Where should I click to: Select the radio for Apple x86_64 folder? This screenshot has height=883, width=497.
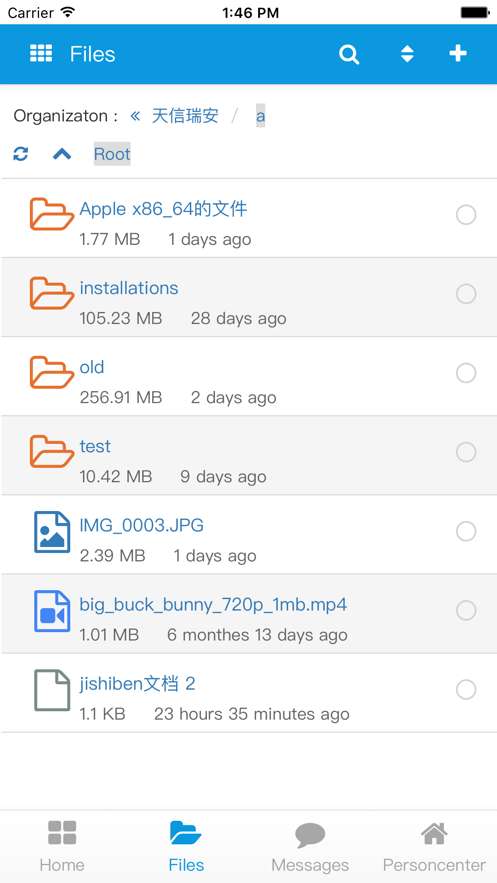click(x=466, y=215)
